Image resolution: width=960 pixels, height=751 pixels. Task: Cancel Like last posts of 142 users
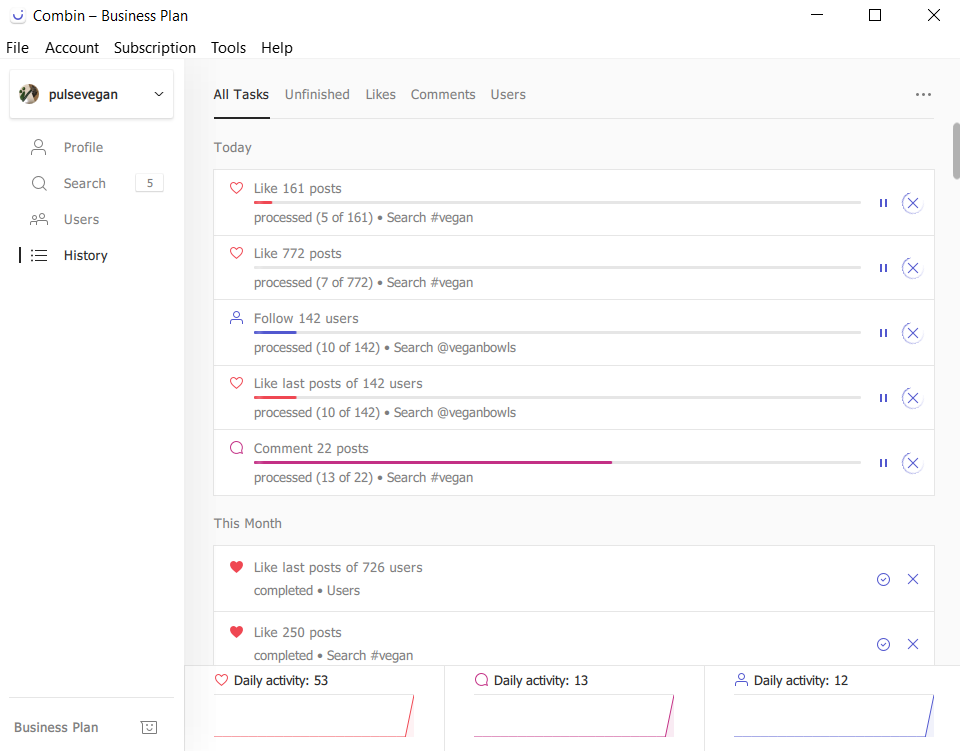click(x=912, y=398)
